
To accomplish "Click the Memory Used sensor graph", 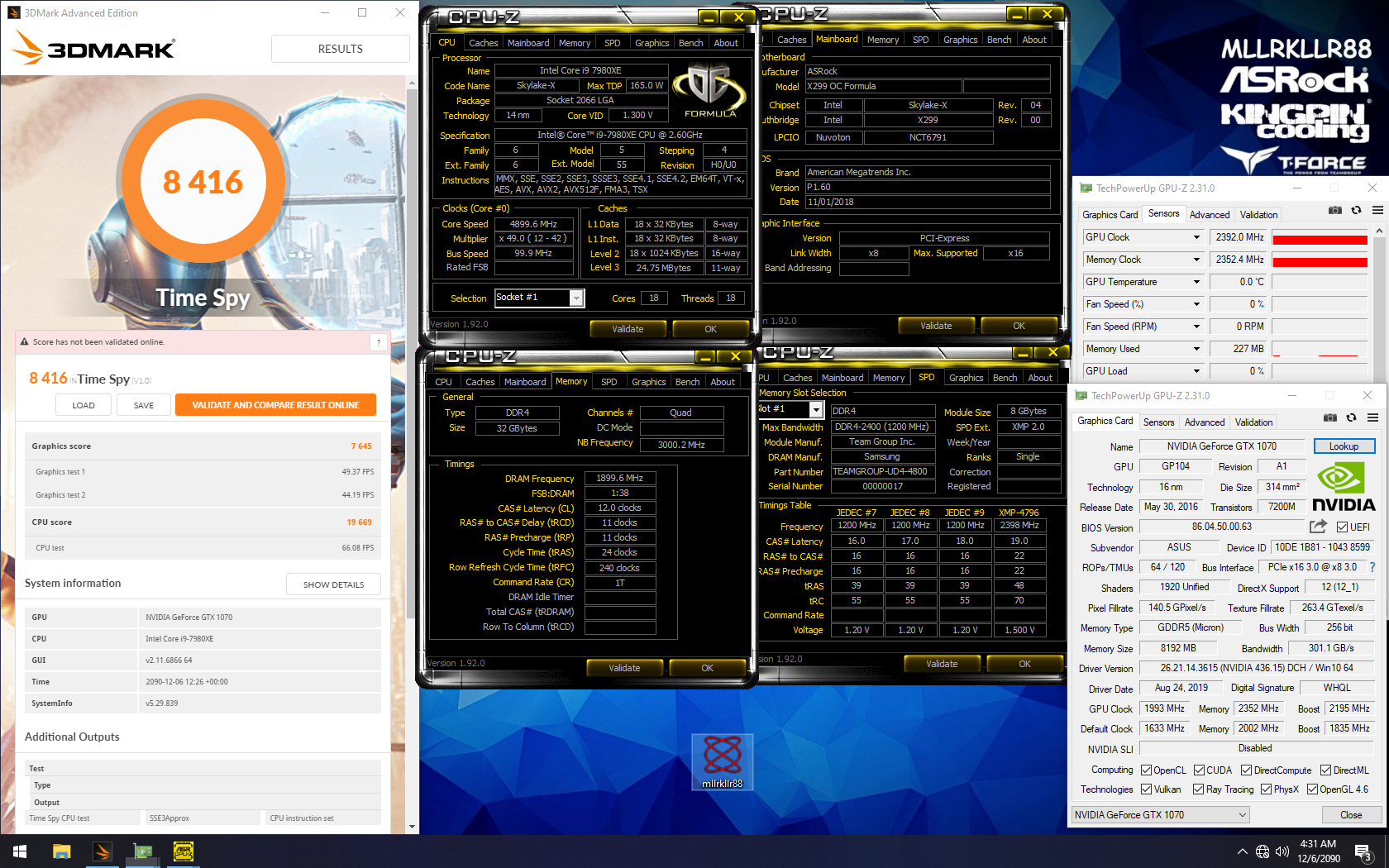I will click(x=1320, y=349).
